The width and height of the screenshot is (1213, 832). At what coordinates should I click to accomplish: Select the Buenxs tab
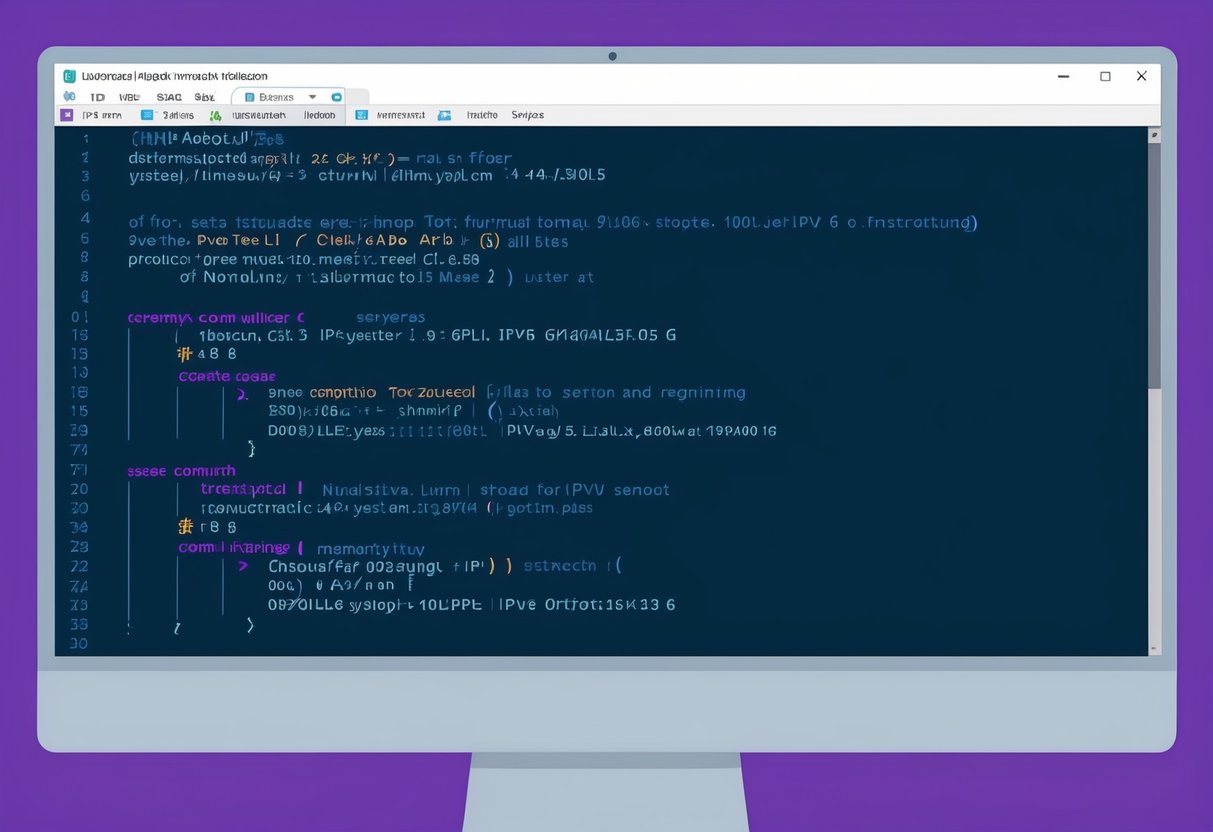[x=276, y=97]
